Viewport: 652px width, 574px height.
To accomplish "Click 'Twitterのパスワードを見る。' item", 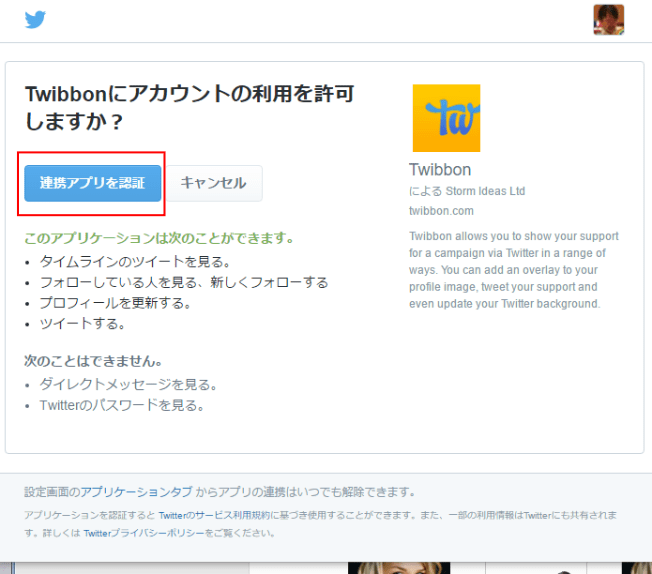I will coord(122,406).
